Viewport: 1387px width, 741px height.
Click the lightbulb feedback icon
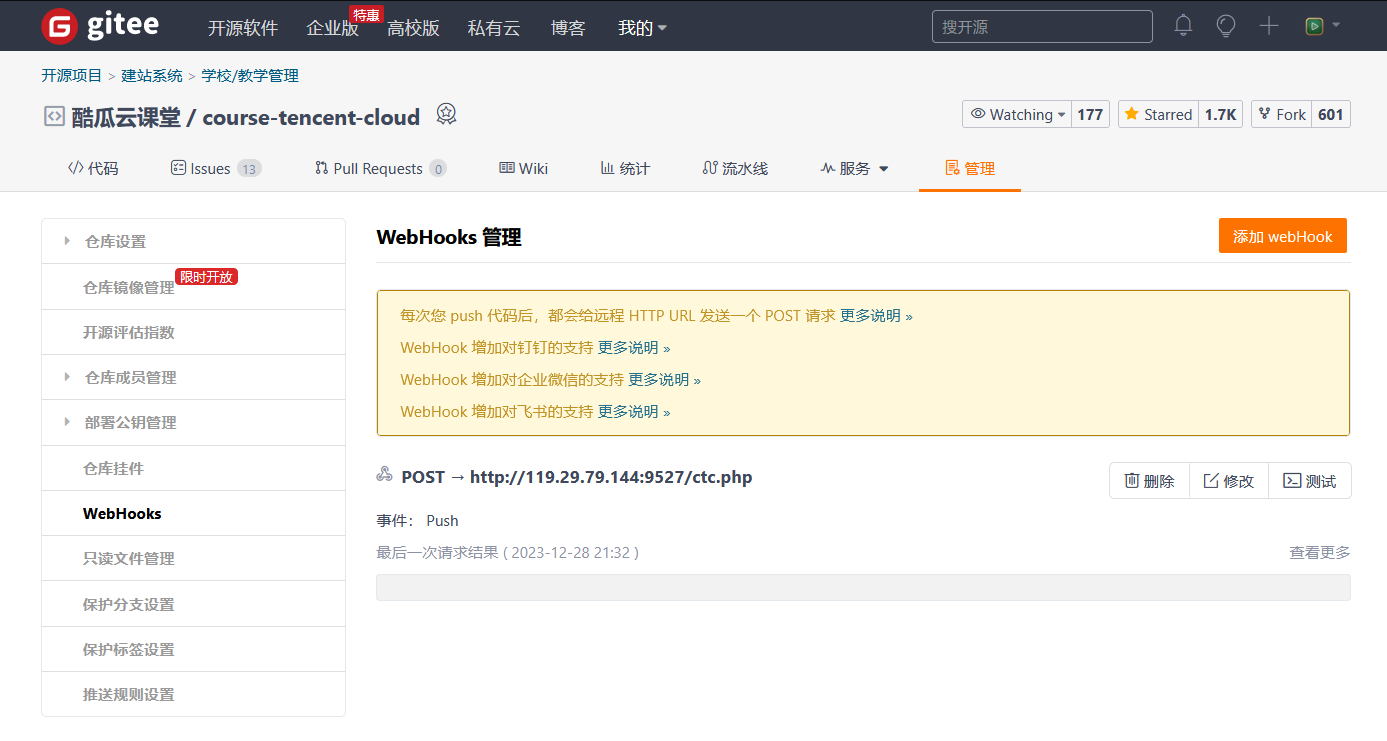pos(1226,26)
